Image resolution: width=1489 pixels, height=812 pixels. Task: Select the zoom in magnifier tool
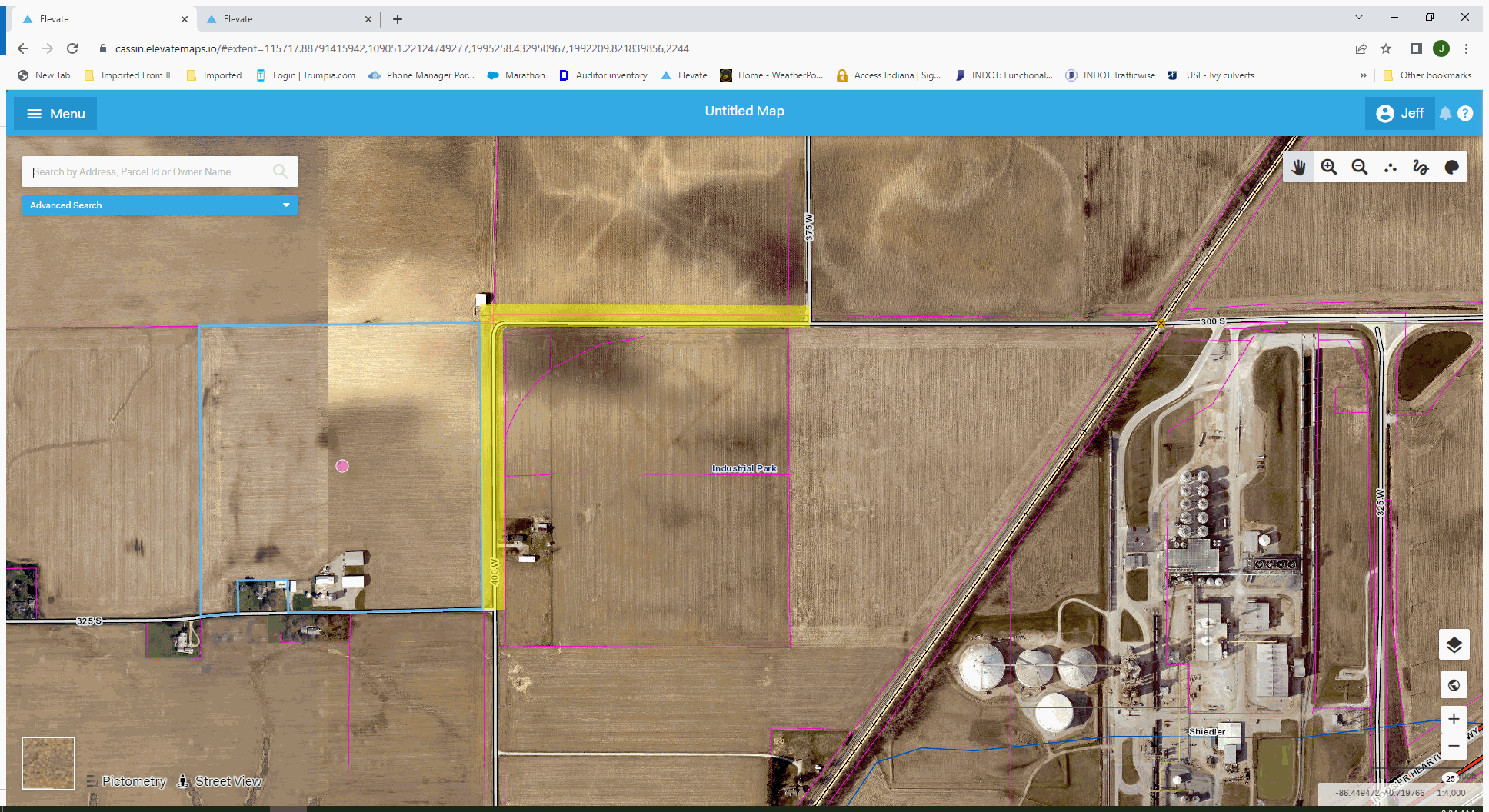[1329, 167]
